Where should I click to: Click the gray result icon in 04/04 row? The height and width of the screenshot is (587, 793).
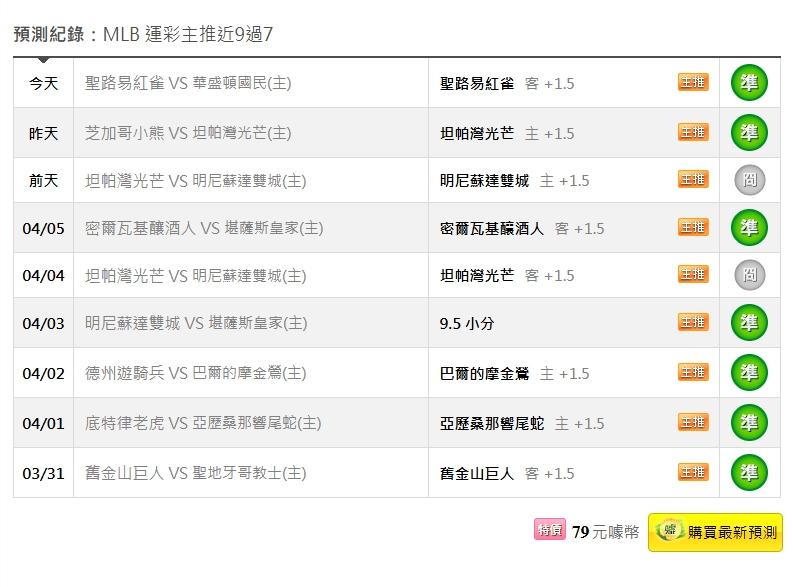pos(749,275)
